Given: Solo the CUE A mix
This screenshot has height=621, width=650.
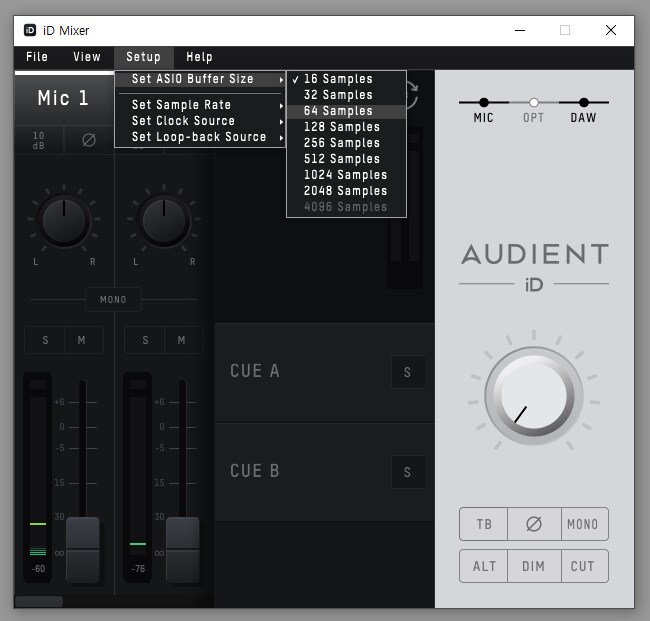Looking at the screenshot, I should 408,372.
